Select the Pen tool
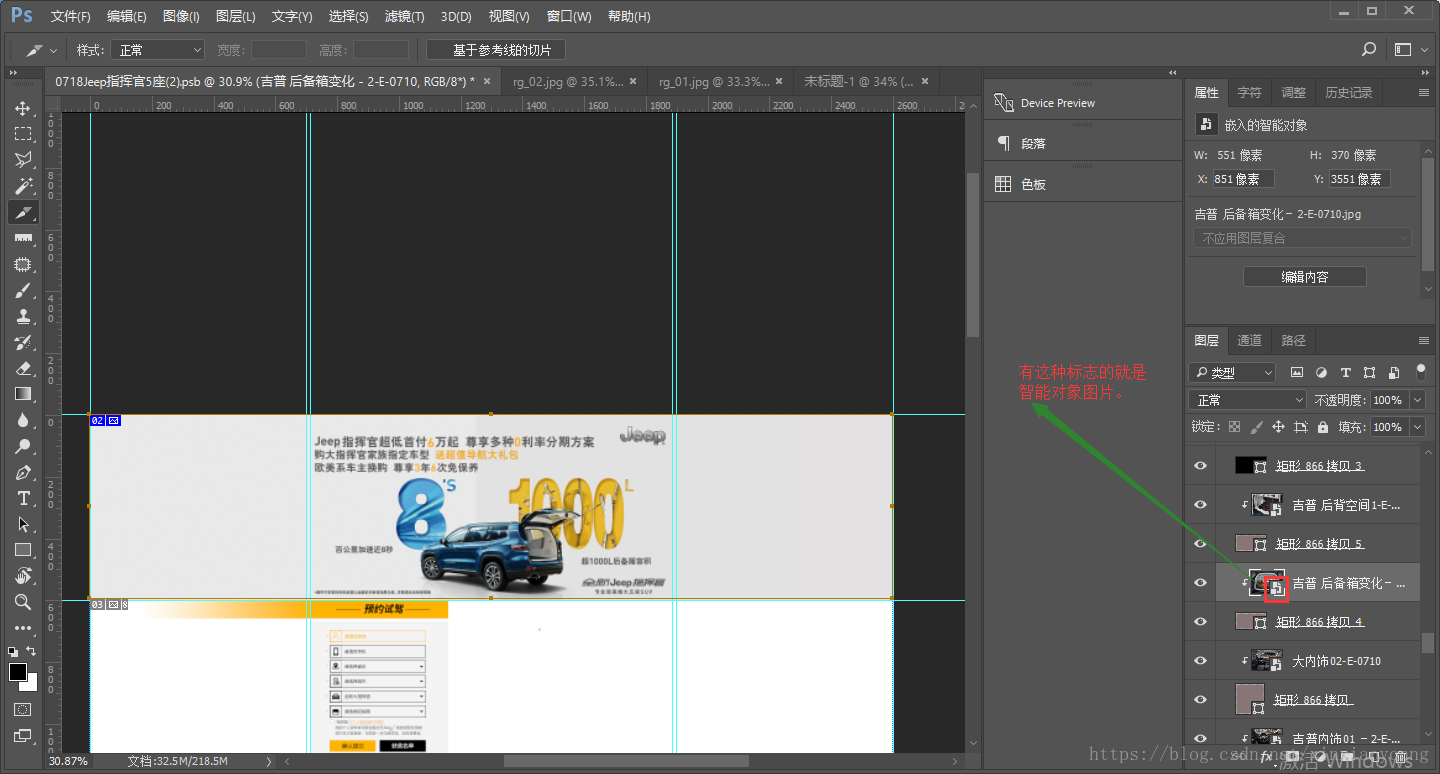 point(23,472)
